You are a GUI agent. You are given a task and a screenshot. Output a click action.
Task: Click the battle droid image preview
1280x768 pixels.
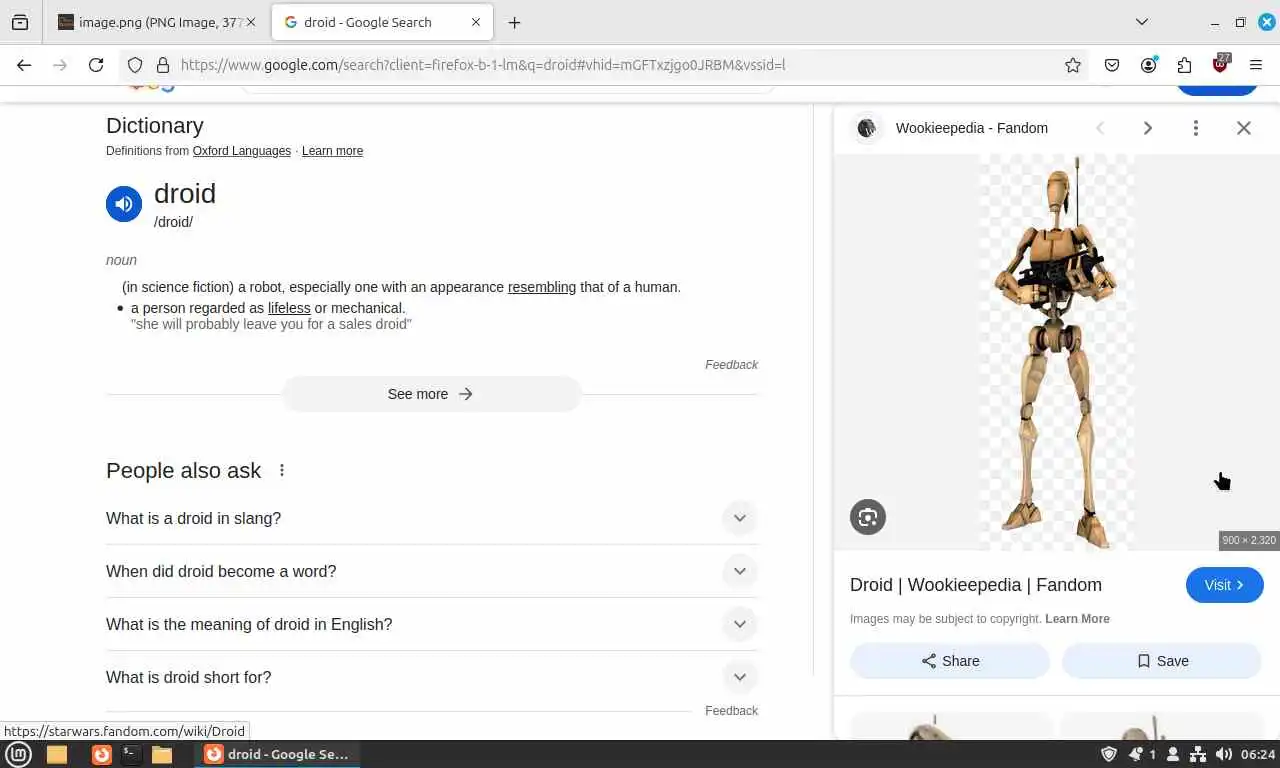tap(1057, 352)
